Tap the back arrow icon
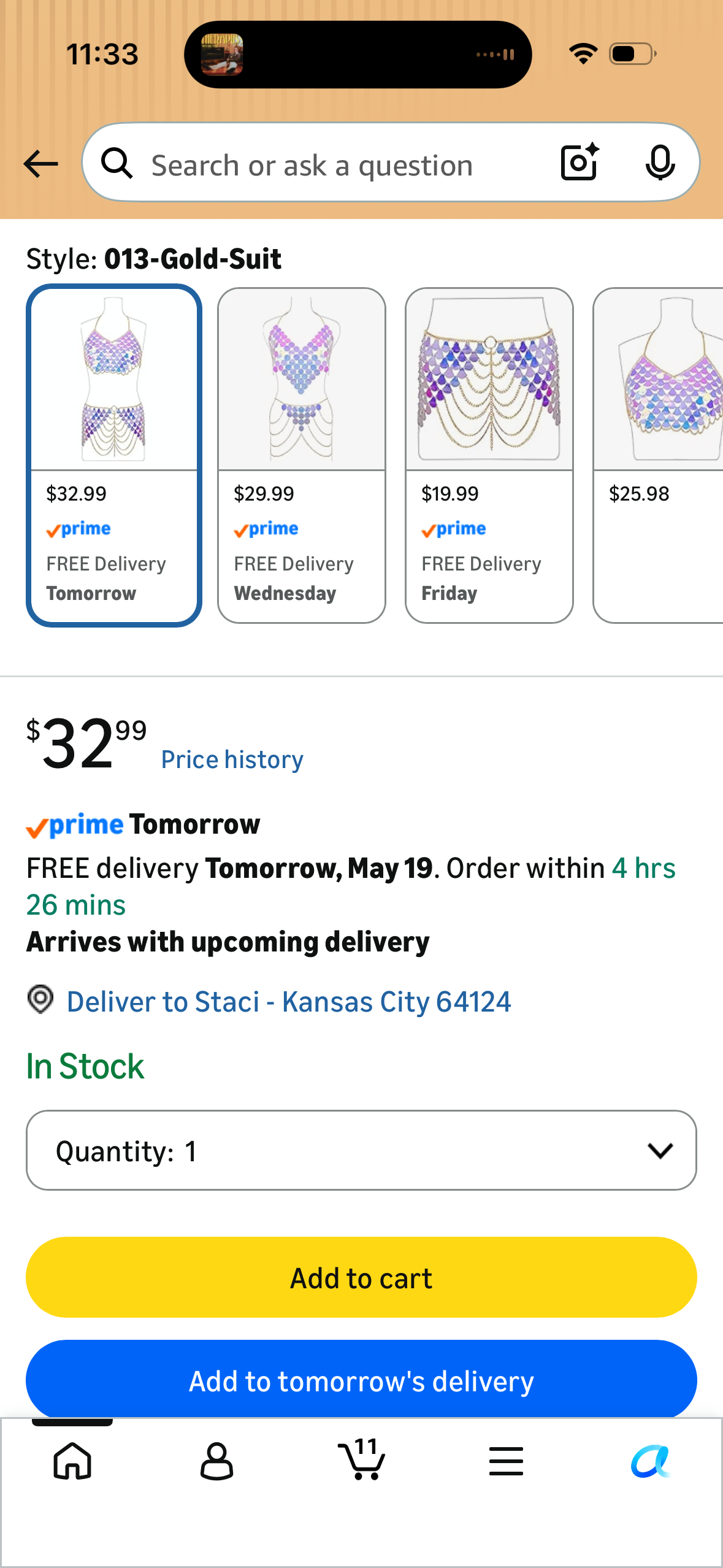 (40, 164)
